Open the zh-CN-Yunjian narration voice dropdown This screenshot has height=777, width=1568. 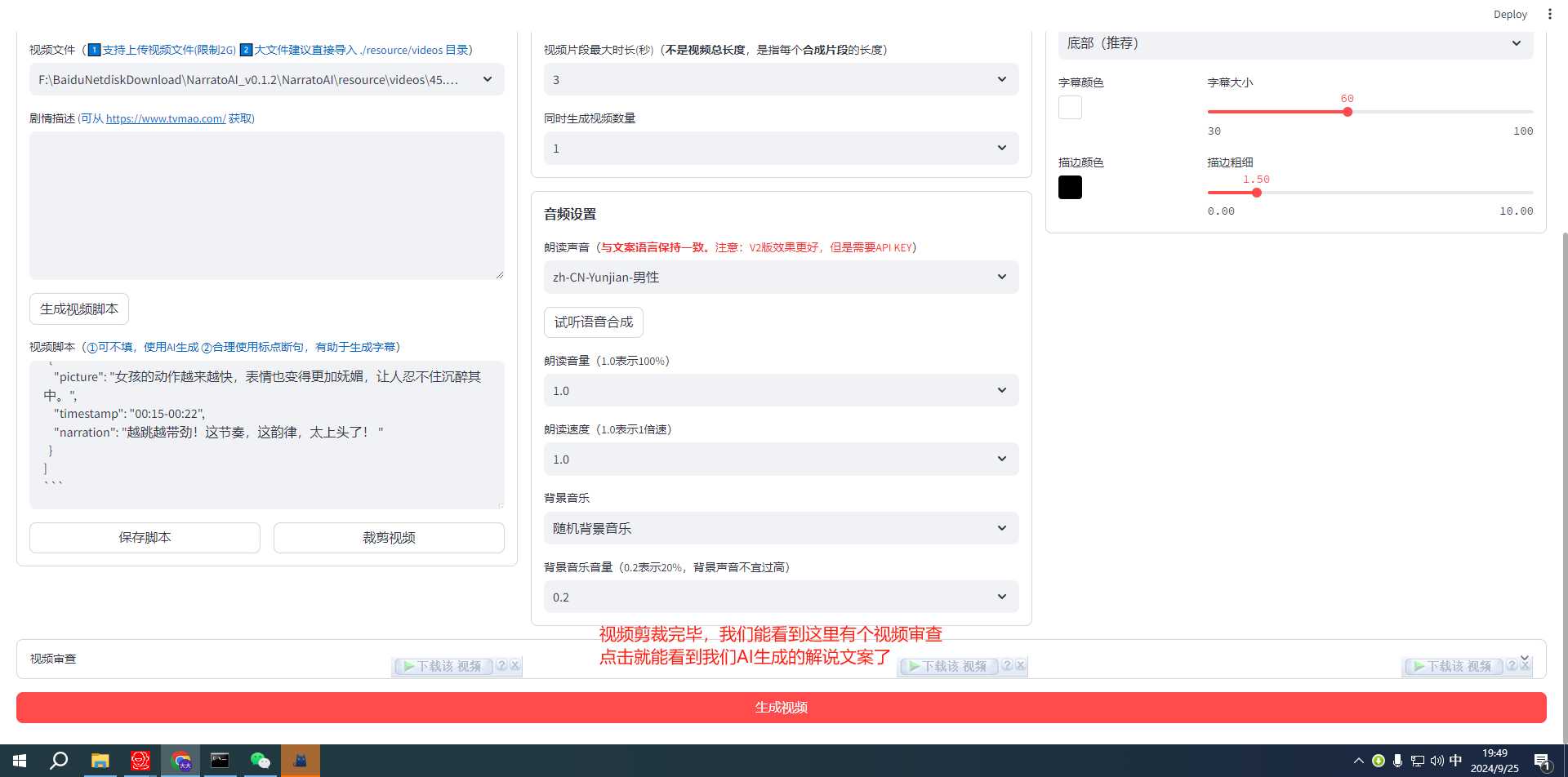(782, 277)
